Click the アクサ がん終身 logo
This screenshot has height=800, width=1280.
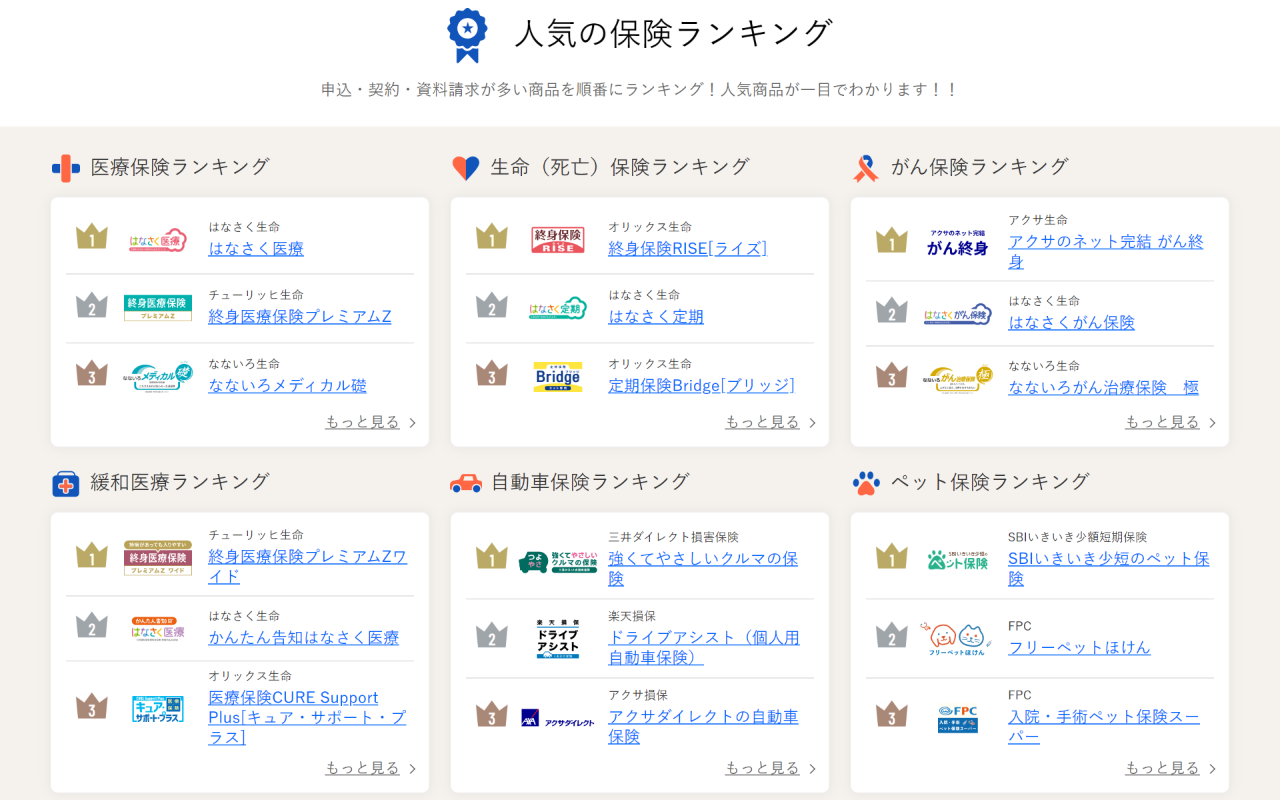coord(958,241)
